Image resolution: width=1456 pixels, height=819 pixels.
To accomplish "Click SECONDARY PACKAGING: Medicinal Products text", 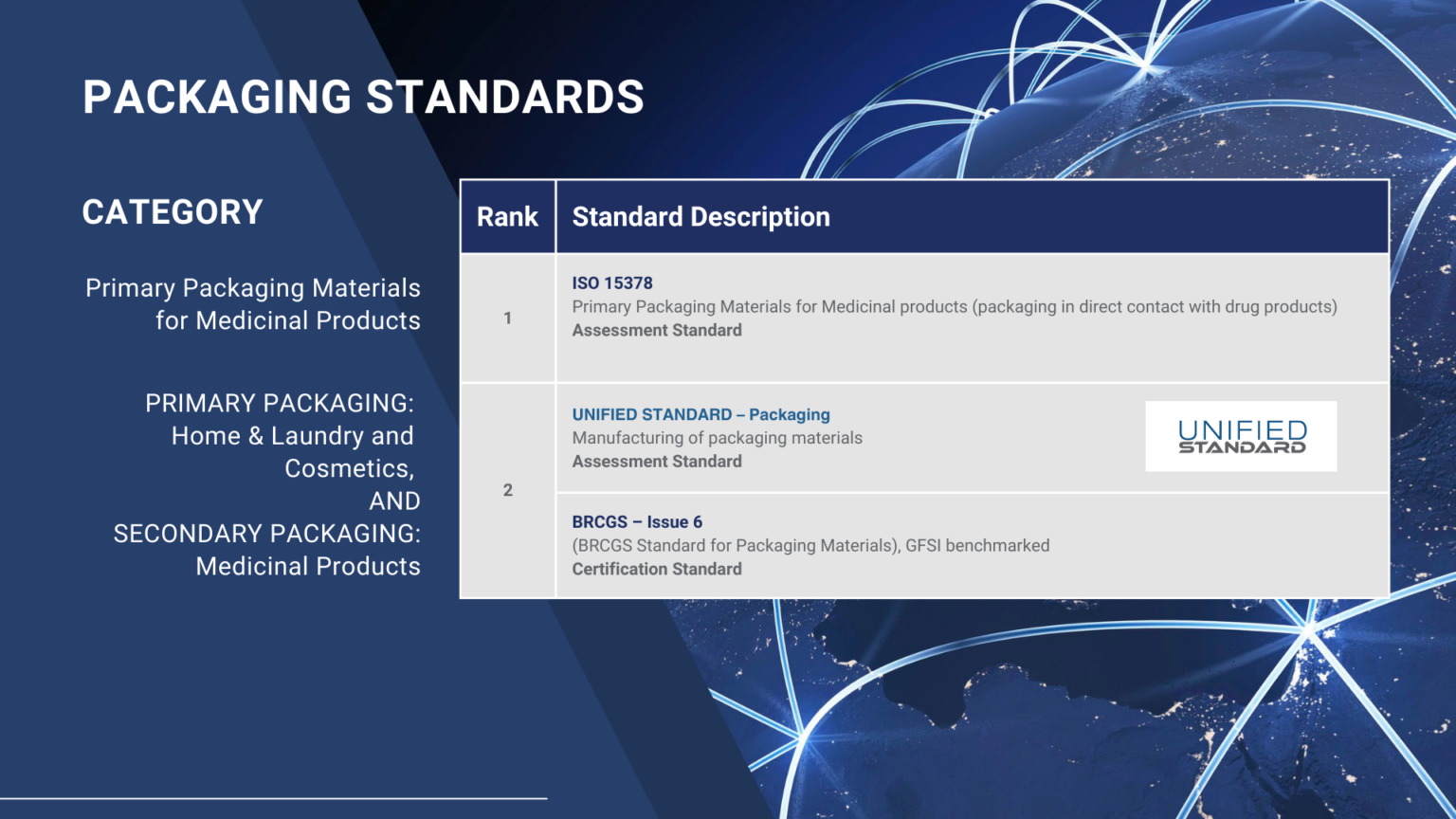I will pos(268,550).
